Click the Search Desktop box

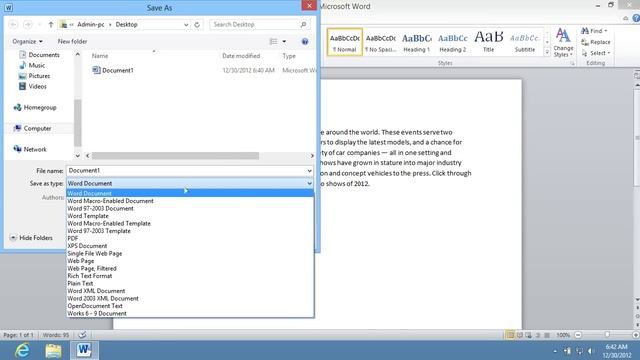260,24
